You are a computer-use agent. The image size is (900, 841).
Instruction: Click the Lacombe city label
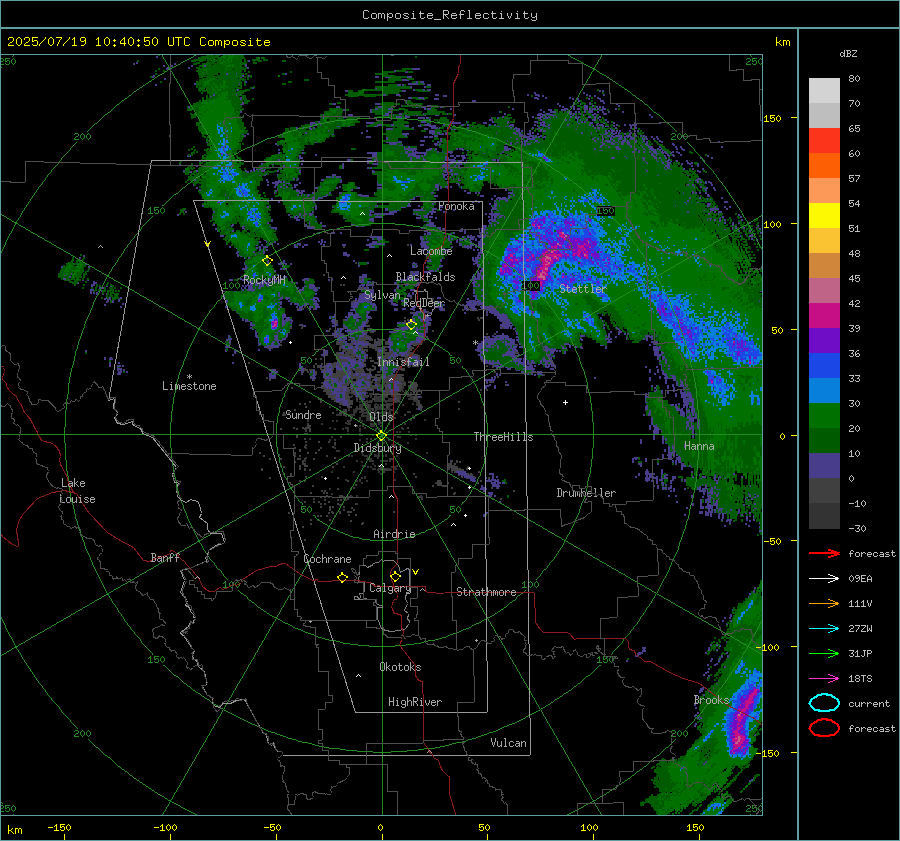(431, 251)
